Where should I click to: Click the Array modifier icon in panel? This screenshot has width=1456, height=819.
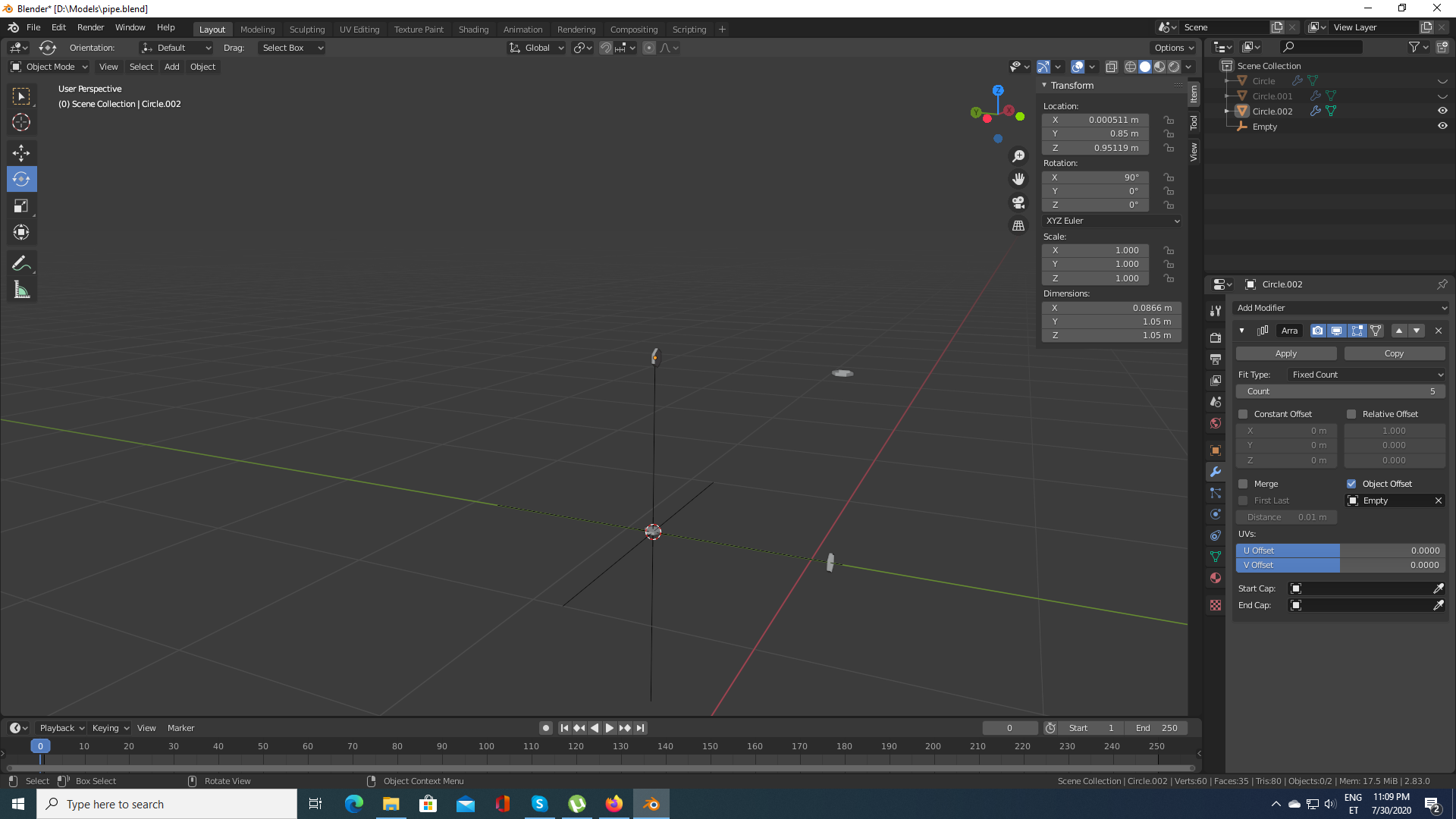tap(1261, 331)
